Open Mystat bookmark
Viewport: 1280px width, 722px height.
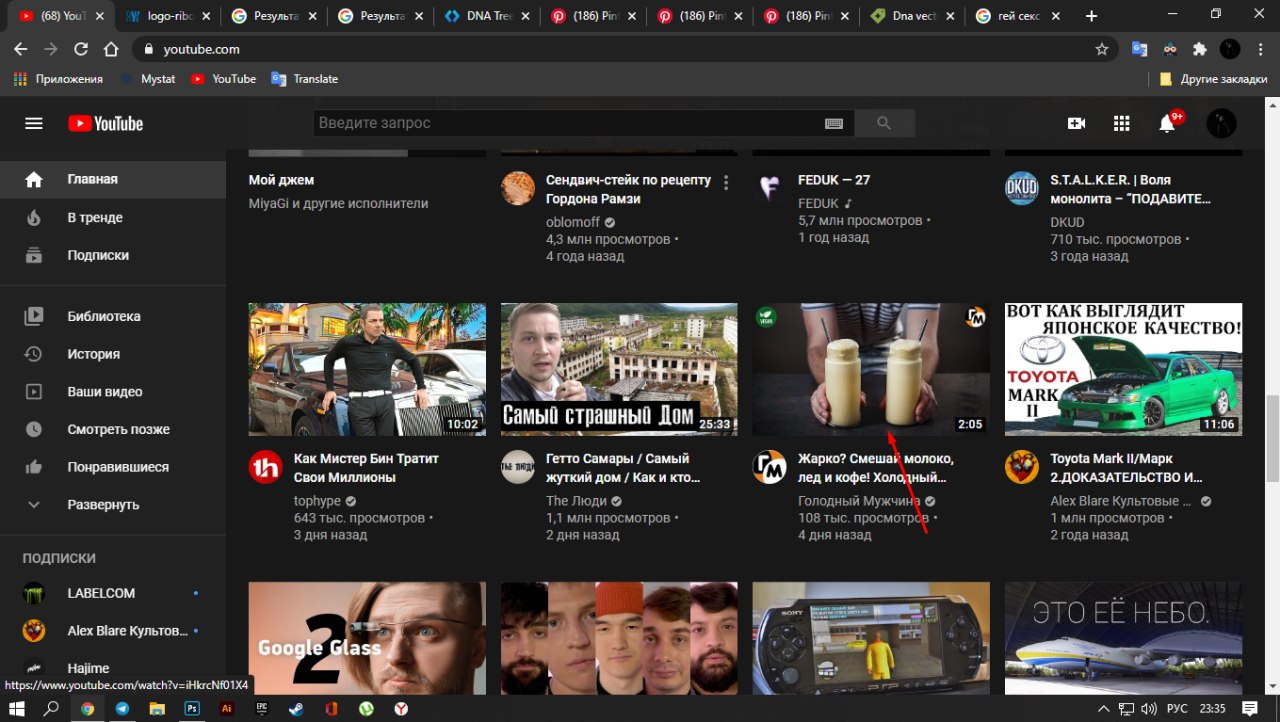(148, 79)
